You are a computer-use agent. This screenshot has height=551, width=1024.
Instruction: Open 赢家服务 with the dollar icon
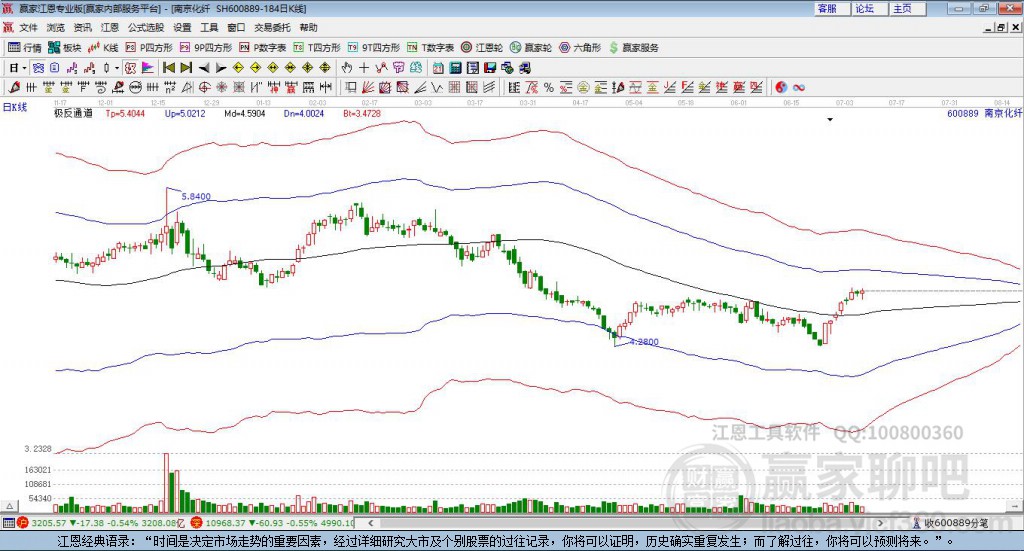pyautogui.click(x=633, y=48)
